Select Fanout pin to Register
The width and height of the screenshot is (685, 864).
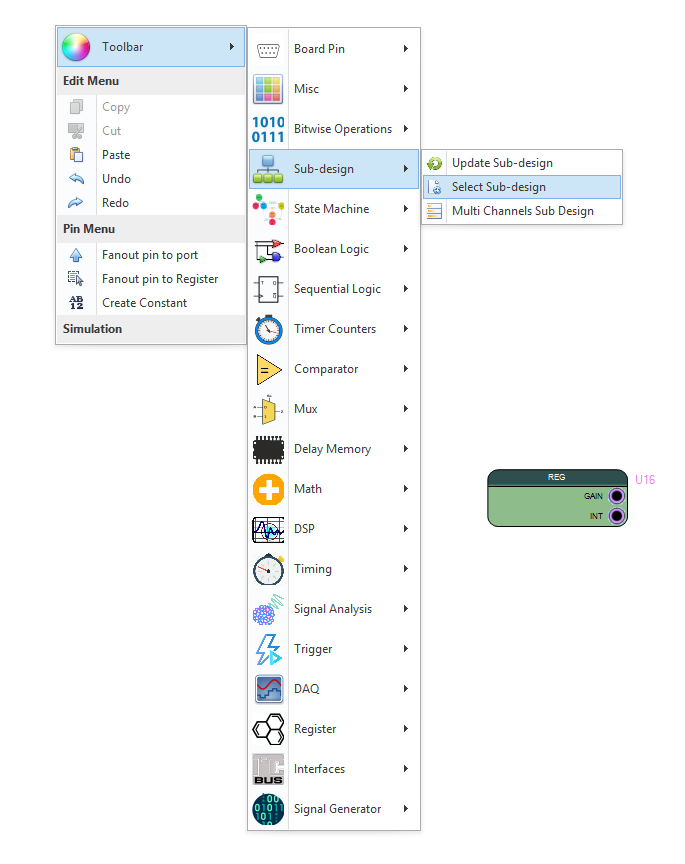tap(151, 279)
